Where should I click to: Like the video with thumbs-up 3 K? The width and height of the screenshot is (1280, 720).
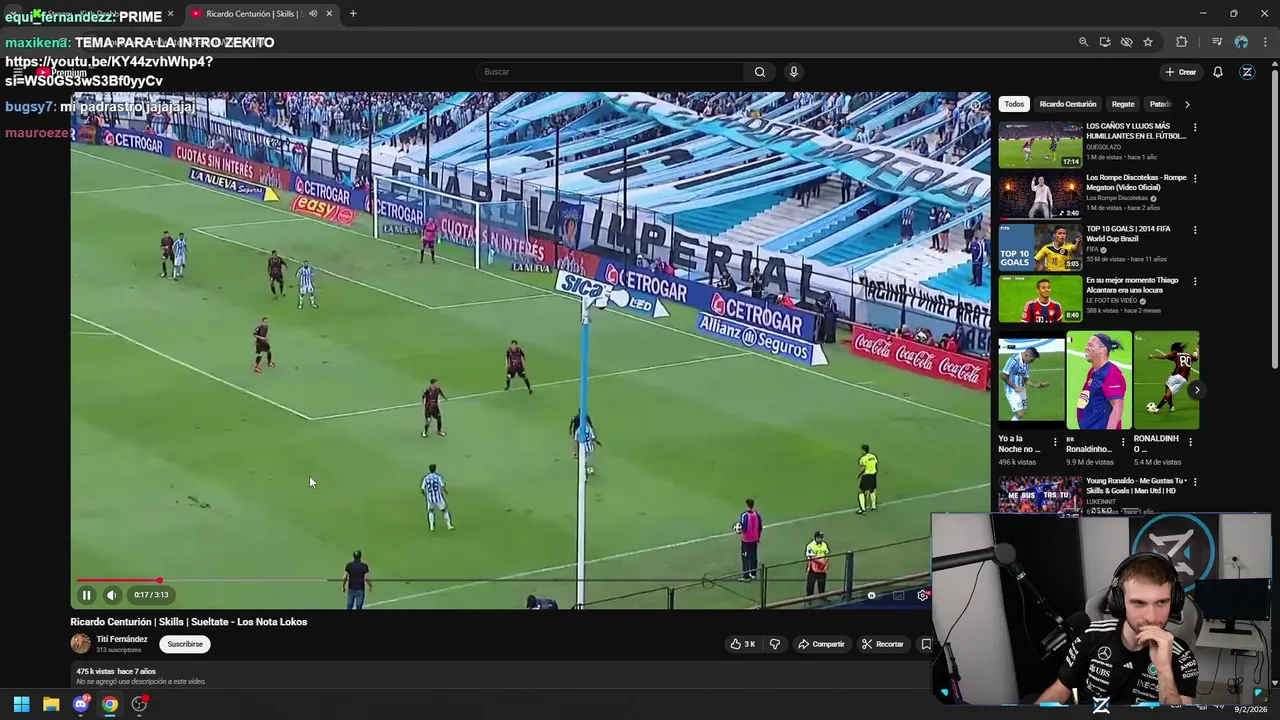[x=742, y=644]
